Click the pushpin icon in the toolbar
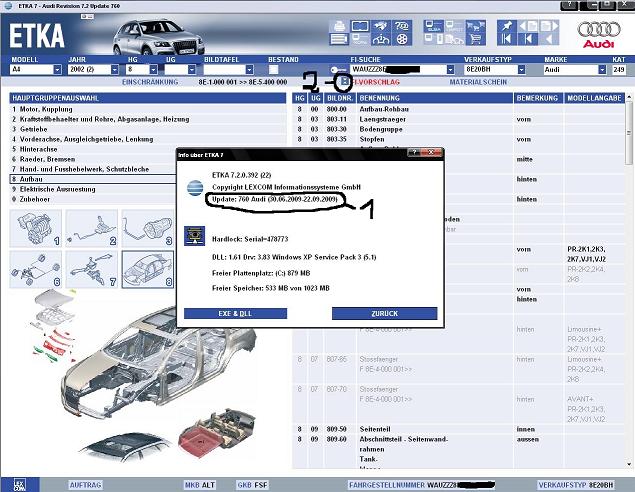 (506, 26)
